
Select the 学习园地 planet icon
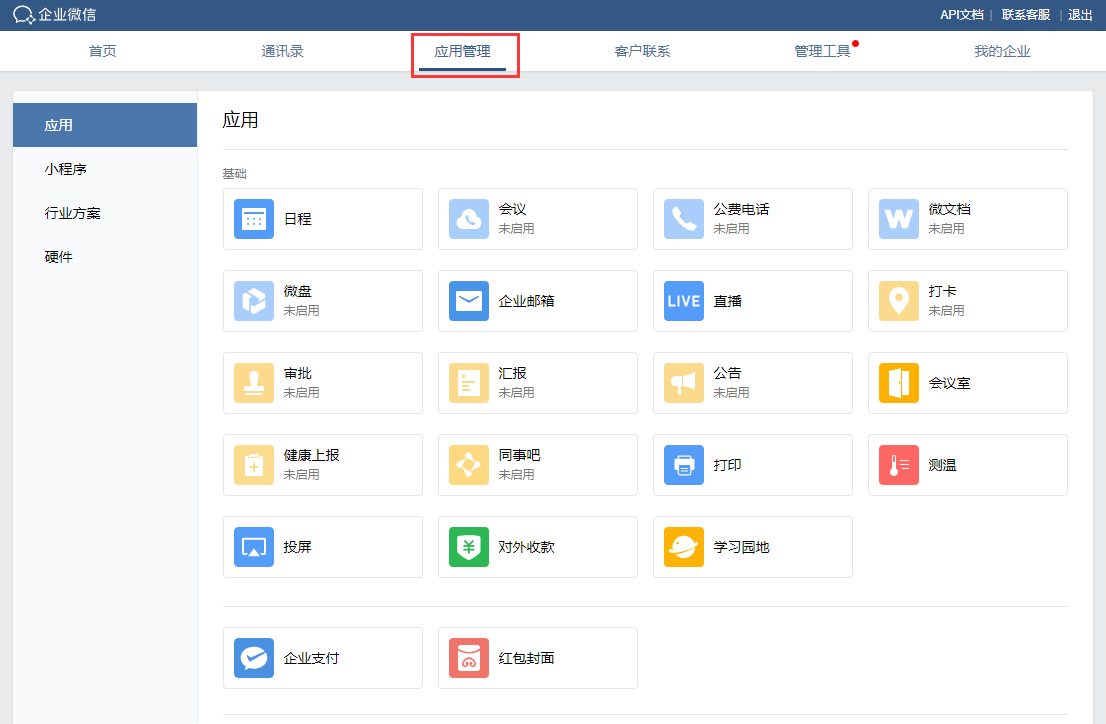click(684, 547)
